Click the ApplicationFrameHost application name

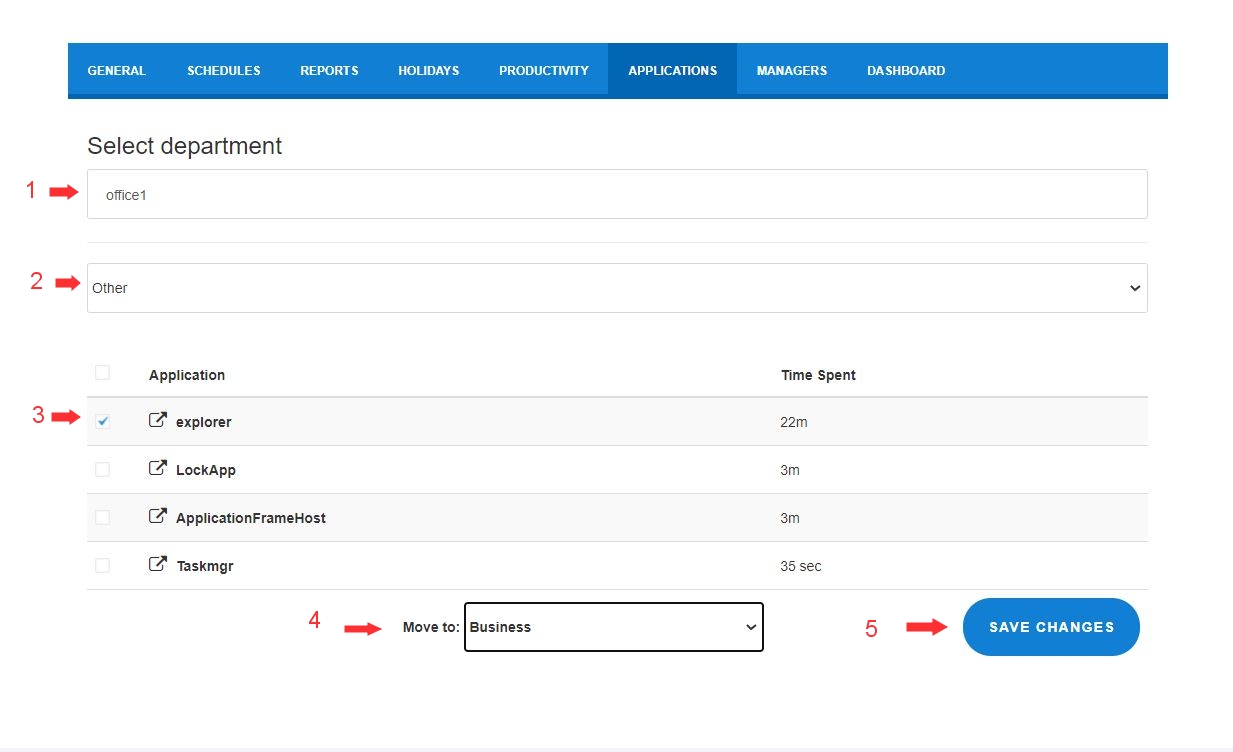pos(251,518)
